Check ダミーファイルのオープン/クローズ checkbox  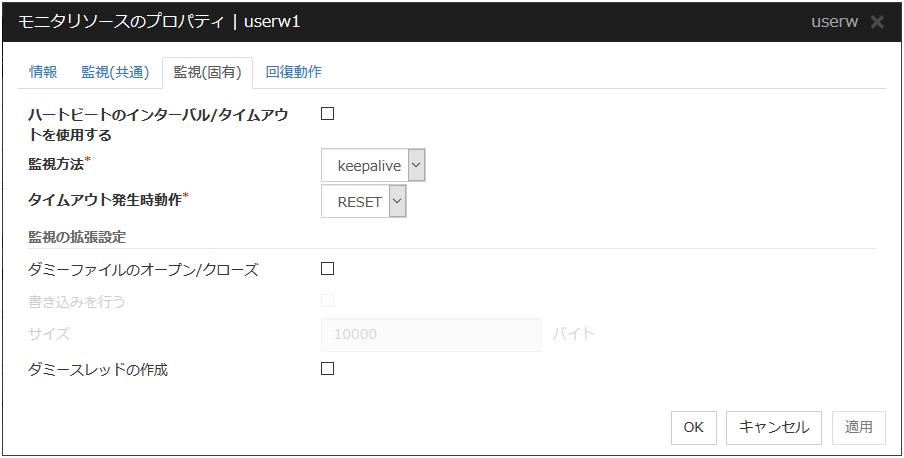pyautogui.click(x=327, y=268)
